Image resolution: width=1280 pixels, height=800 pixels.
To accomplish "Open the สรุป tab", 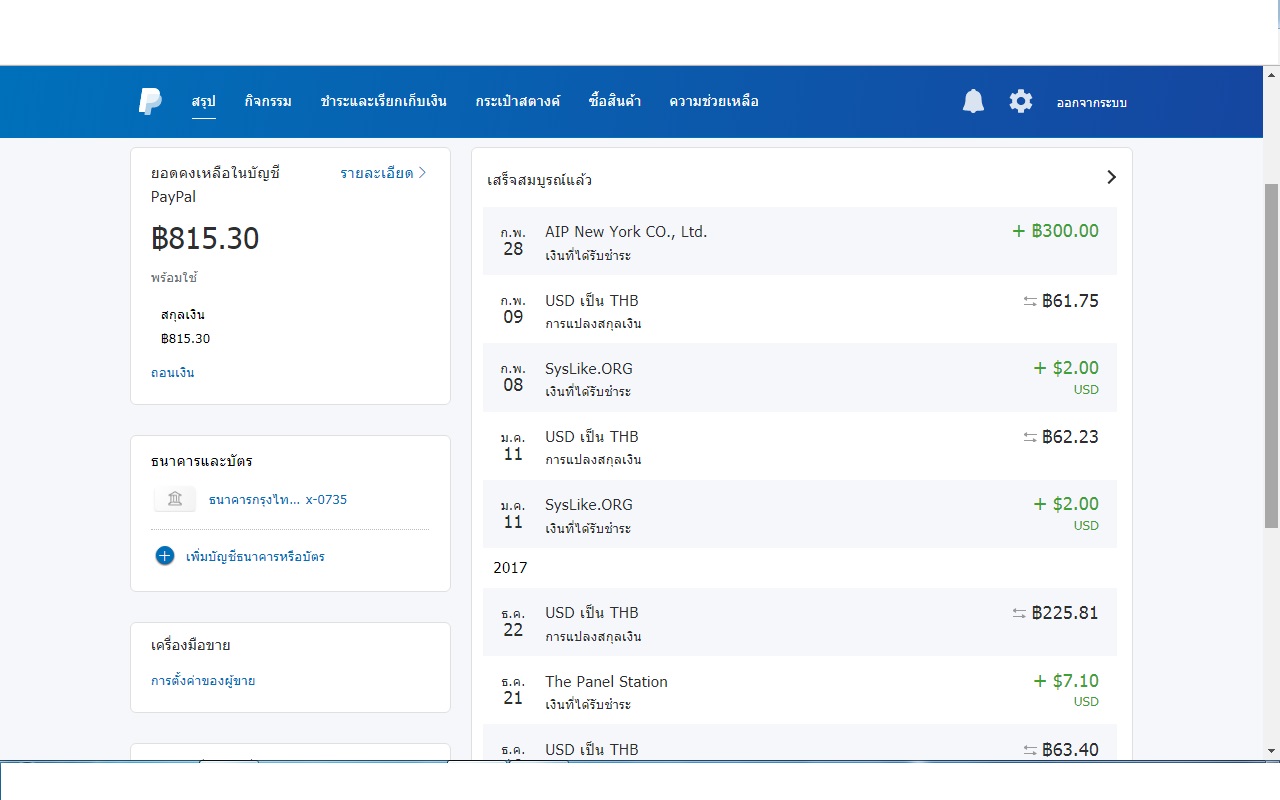I will [x=204, y=101].
